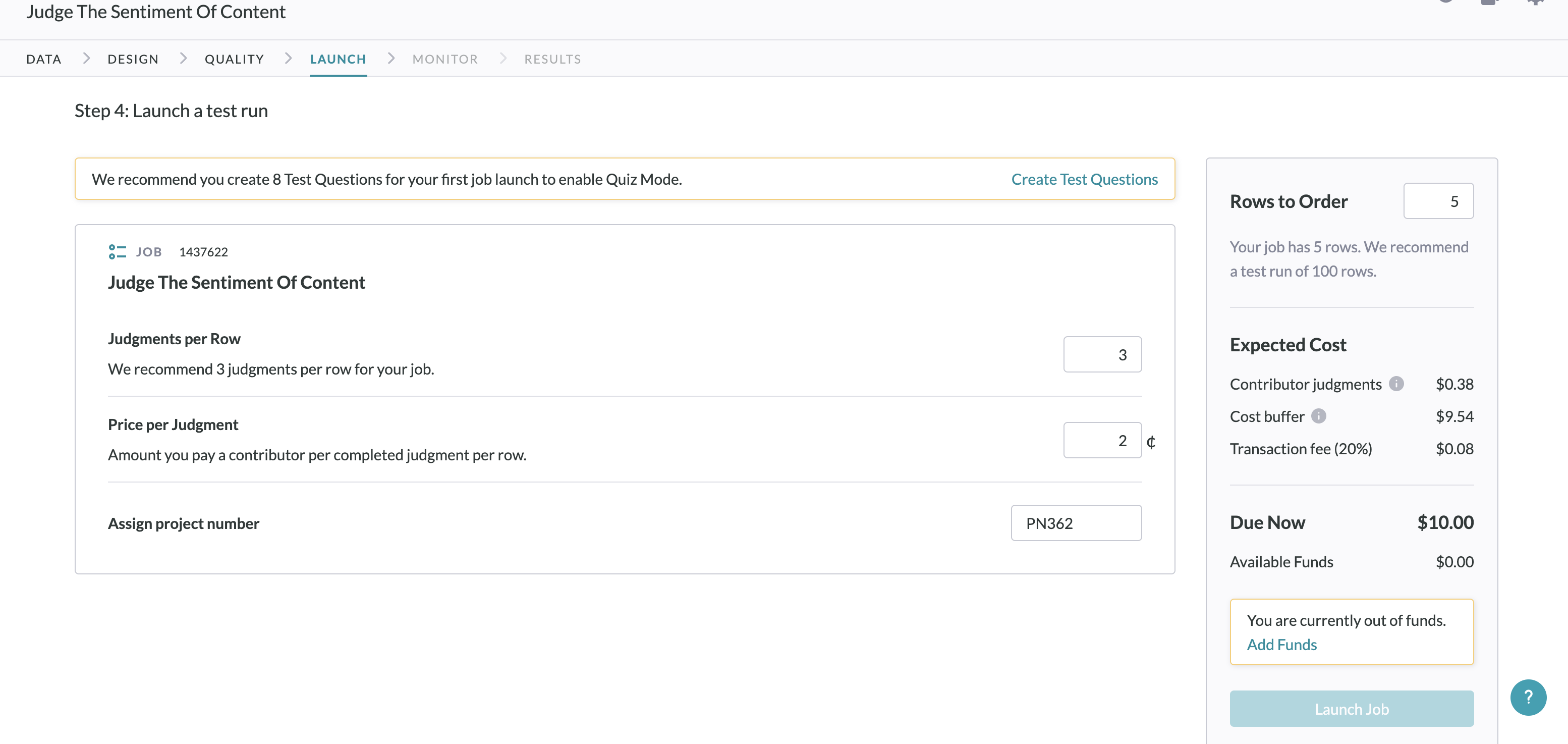Go to the DATA step
The height and width of the screenshot is (744, 1568).
pos(44,59)
